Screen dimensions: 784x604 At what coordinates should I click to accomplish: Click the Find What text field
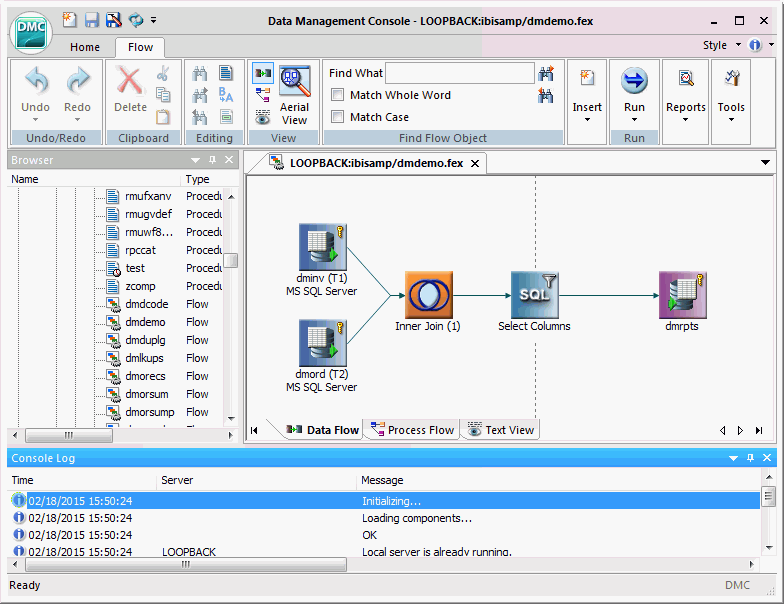point(460,73)
